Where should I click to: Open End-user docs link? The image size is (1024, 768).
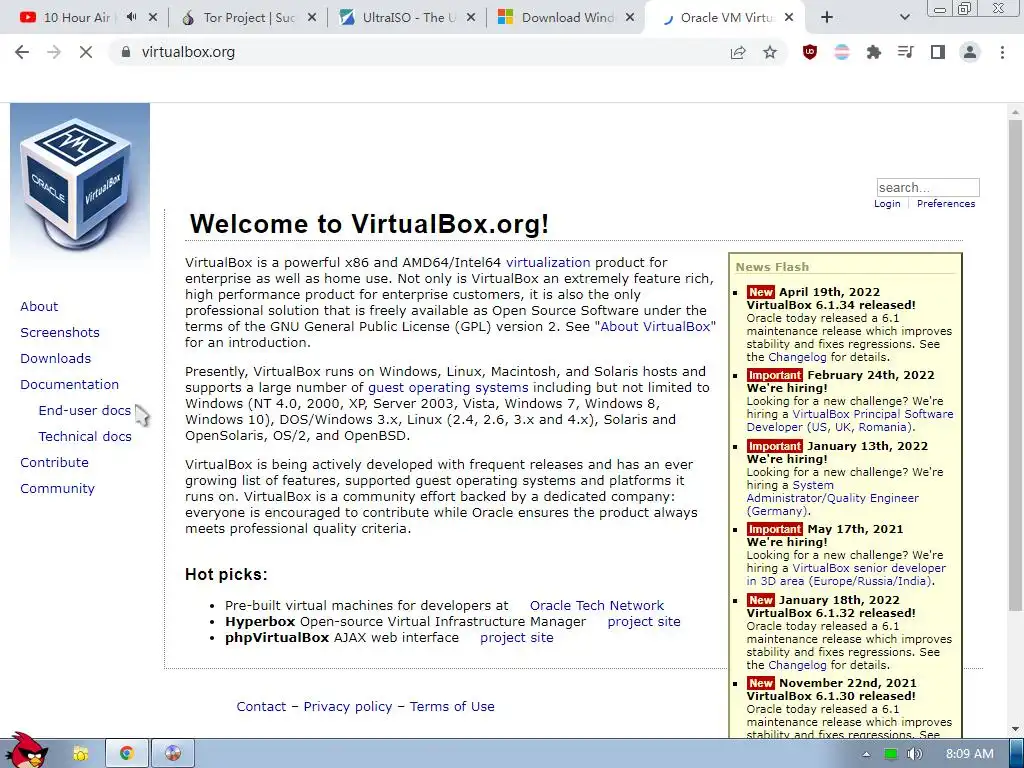tap(85, 411)
